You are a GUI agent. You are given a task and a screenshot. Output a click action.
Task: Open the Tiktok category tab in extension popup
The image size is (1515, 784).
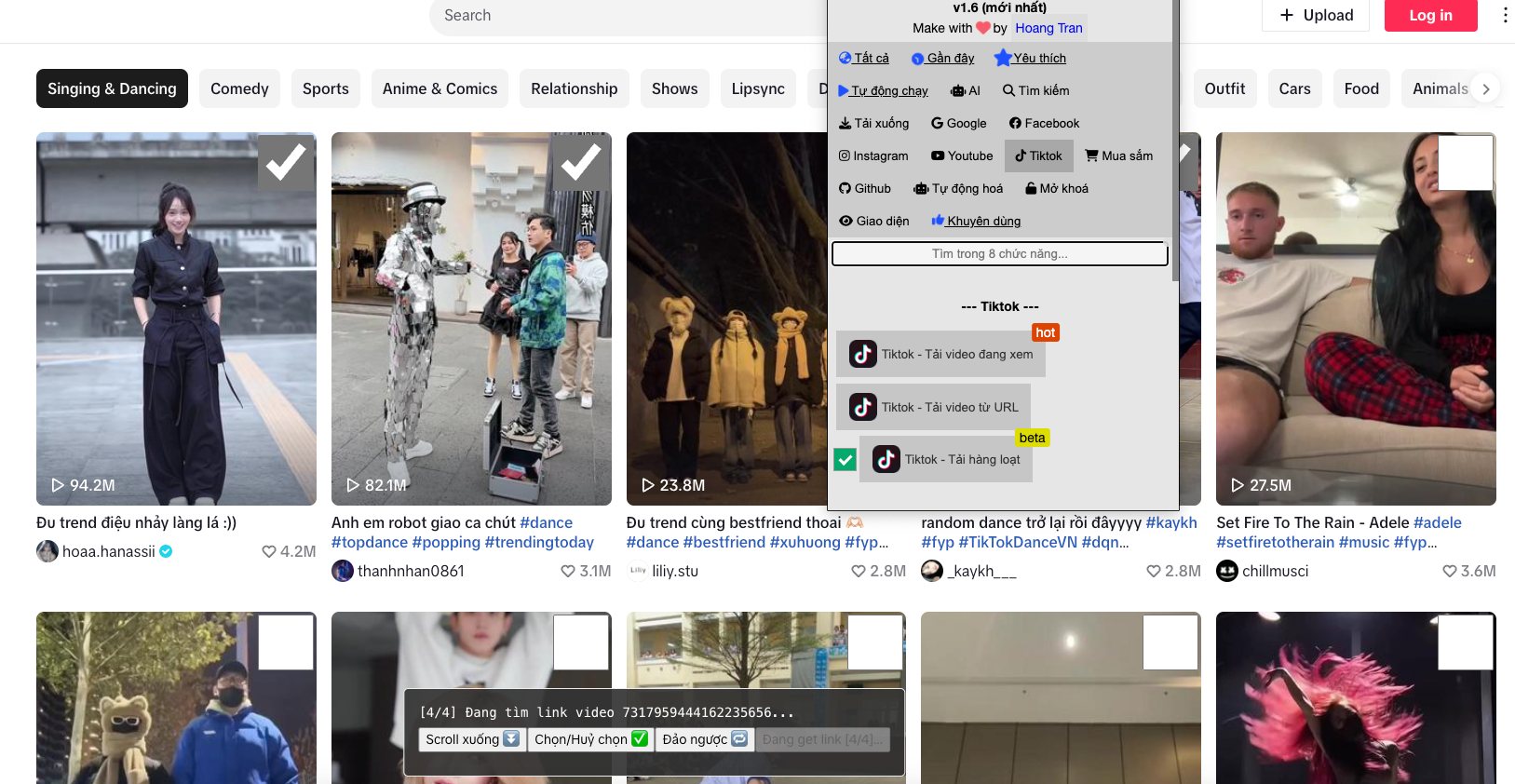point(1038,156)
